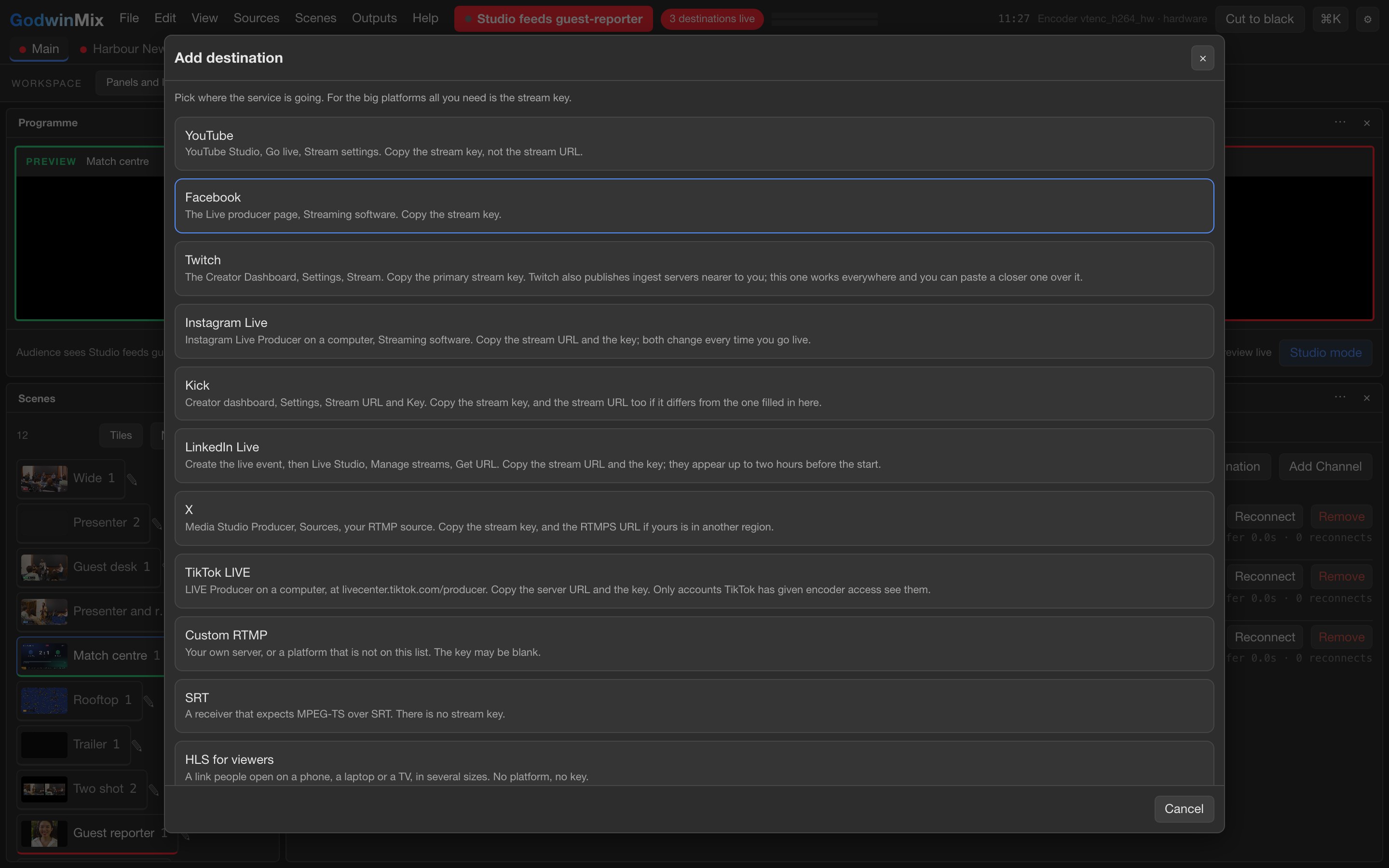The height and width of the screenshot is (868, 1389).
Task: Select the Guest desk scene
Action: pos(88,567)
